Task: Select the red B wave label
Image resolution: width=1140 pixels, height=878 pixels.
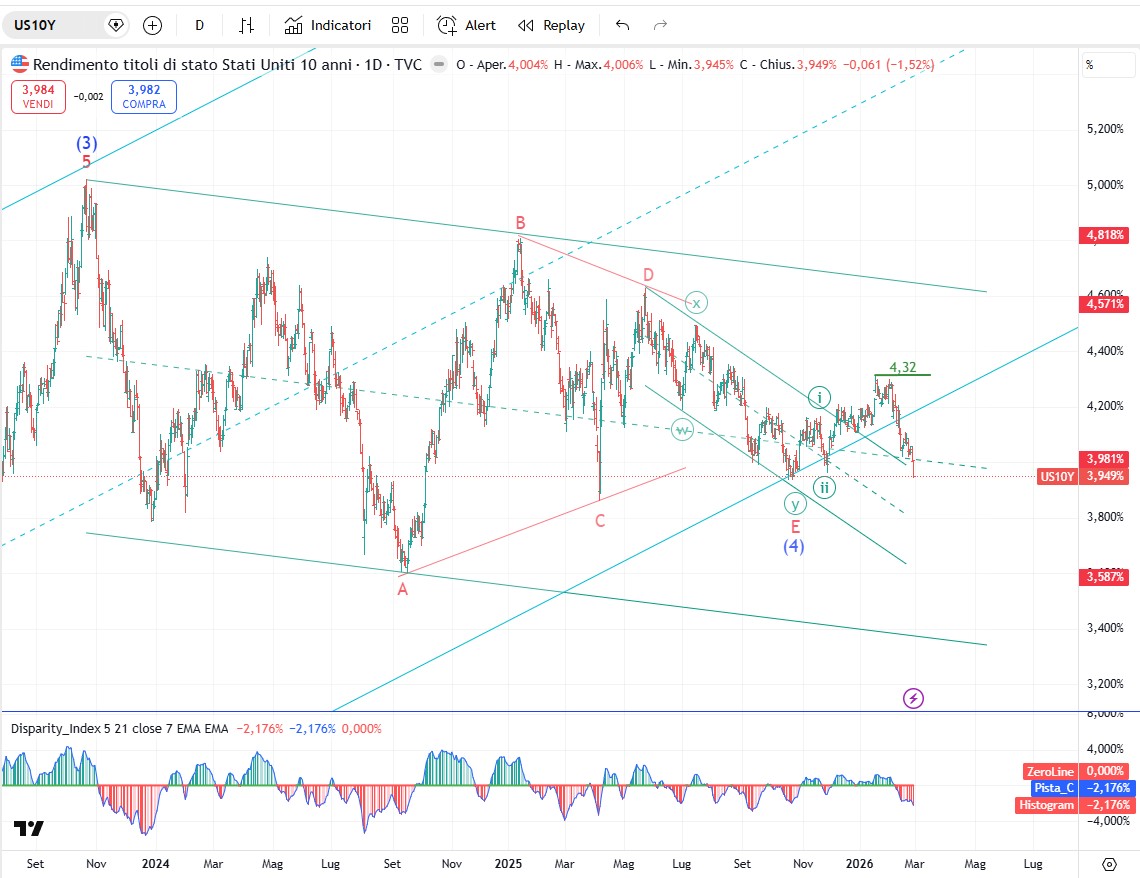Action: (x=521, y=222)
